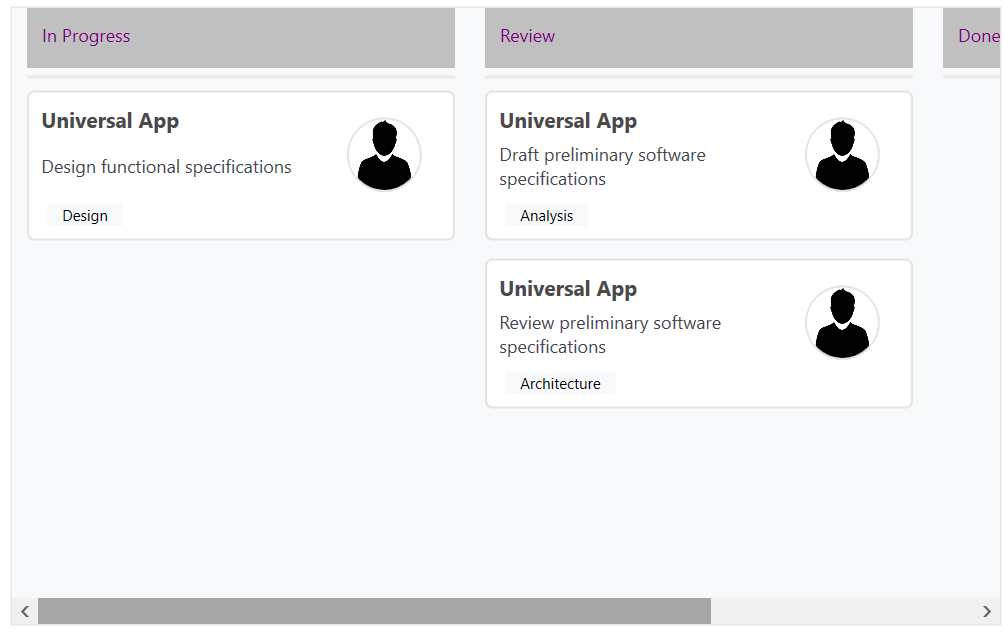The width and height of the screenshot is (1004, 635).
Task: Click avatar on Review preliminary software specifications card
Action: pos(842,322)
